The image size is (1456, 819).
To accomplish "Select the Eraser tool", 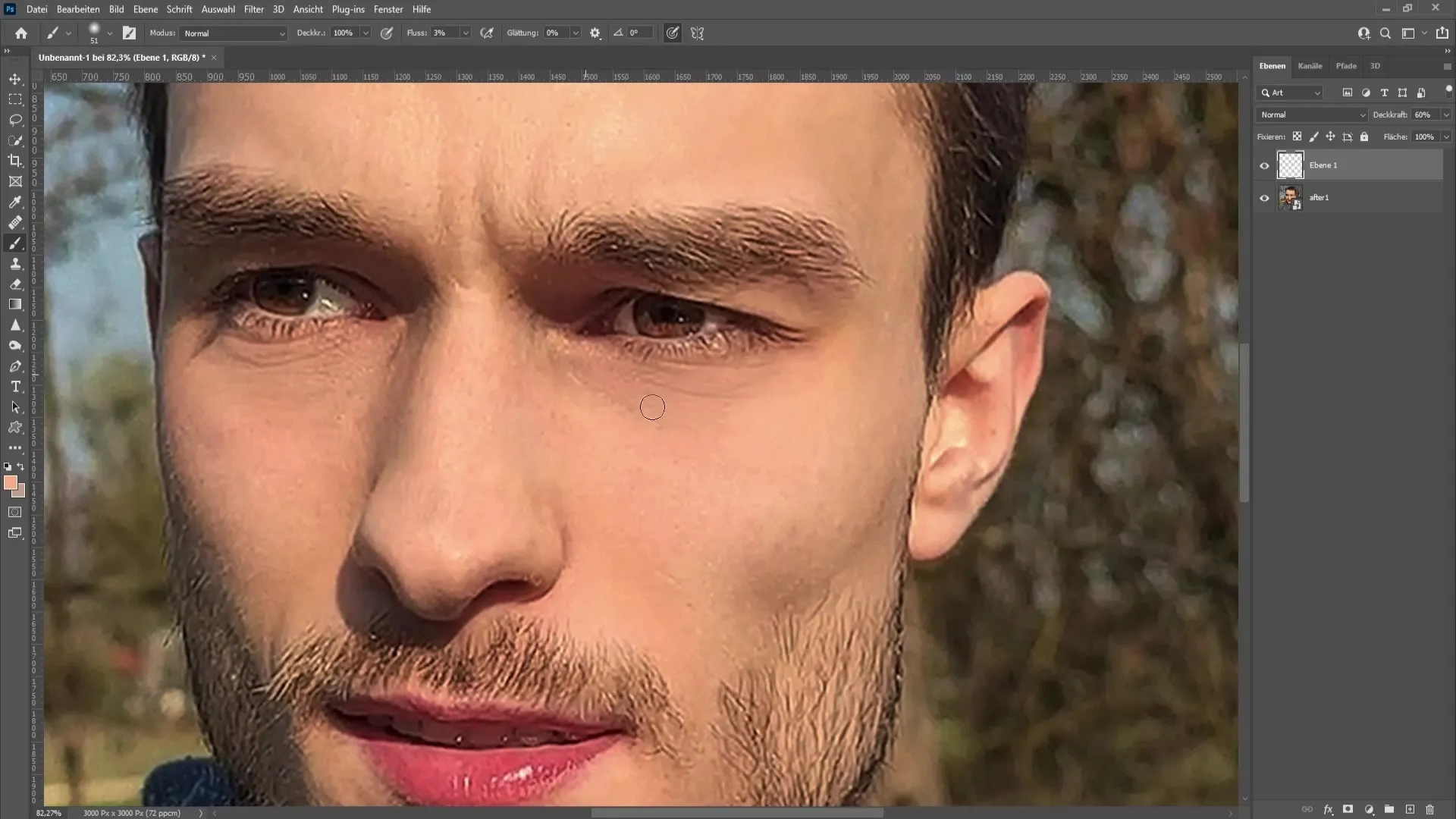I will [15, 284].
